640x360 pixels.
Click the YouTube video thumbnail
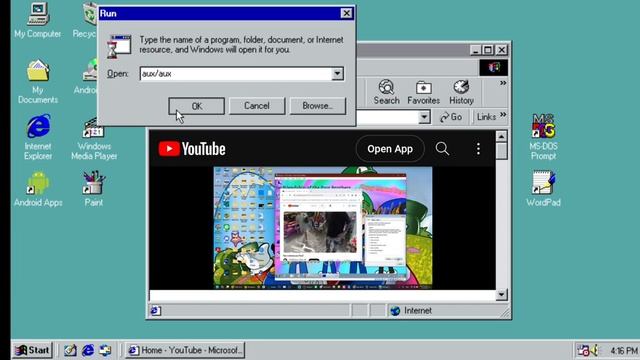tap(322, 228)
